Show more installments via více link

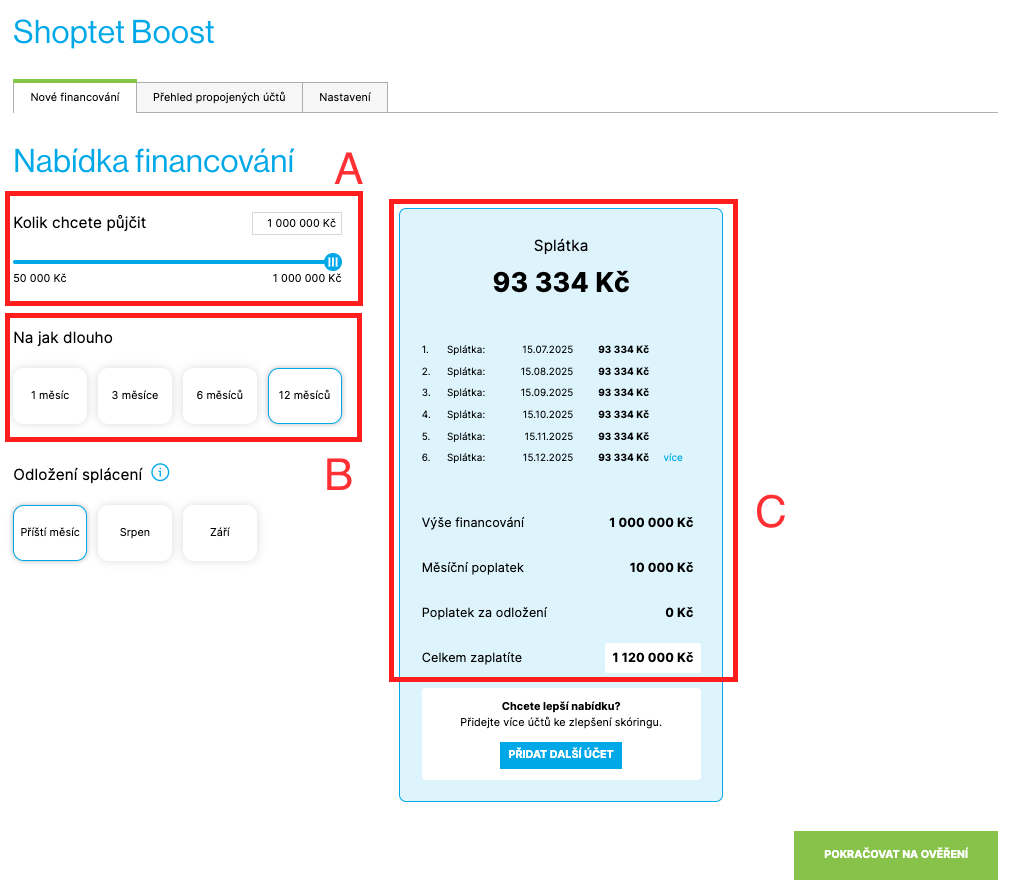pos(673,458)
